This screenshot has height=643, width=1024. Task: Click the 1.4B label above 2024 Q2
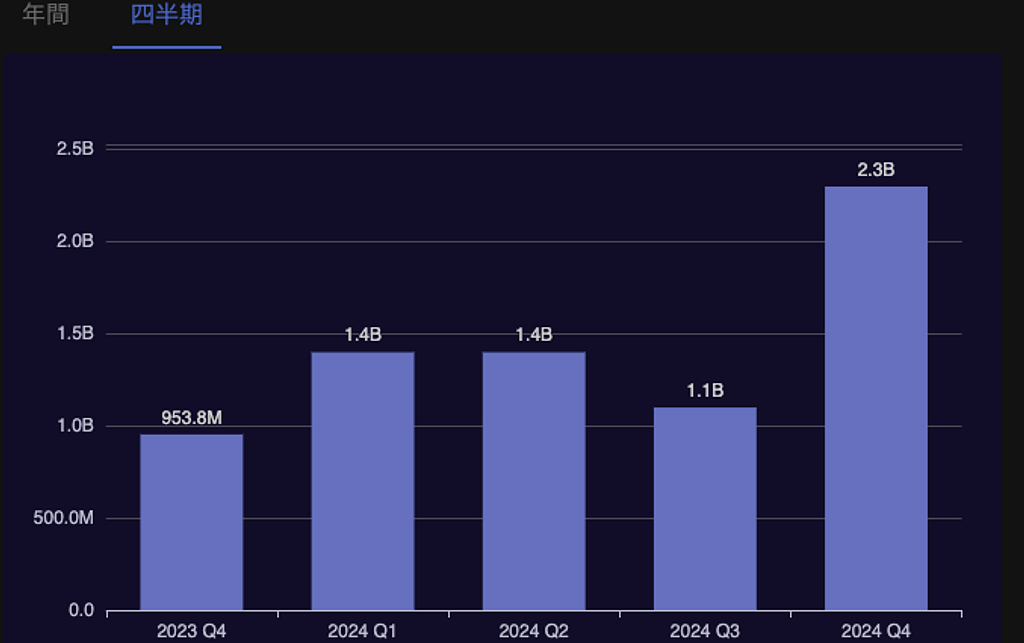click(534, 335)
